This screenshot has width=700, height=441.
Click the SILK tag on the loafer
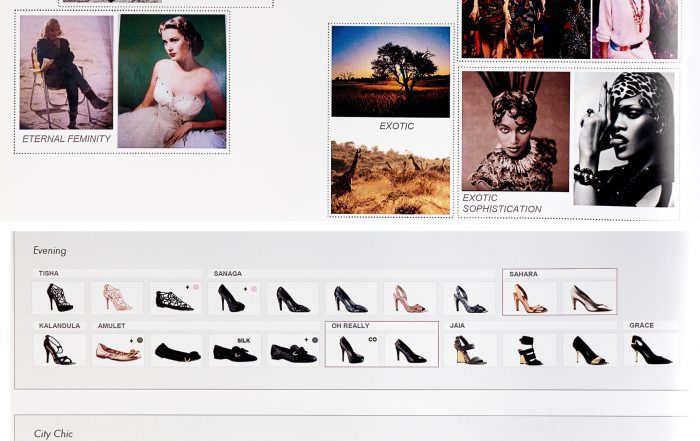pyautogui.click(x=244, y=341)
